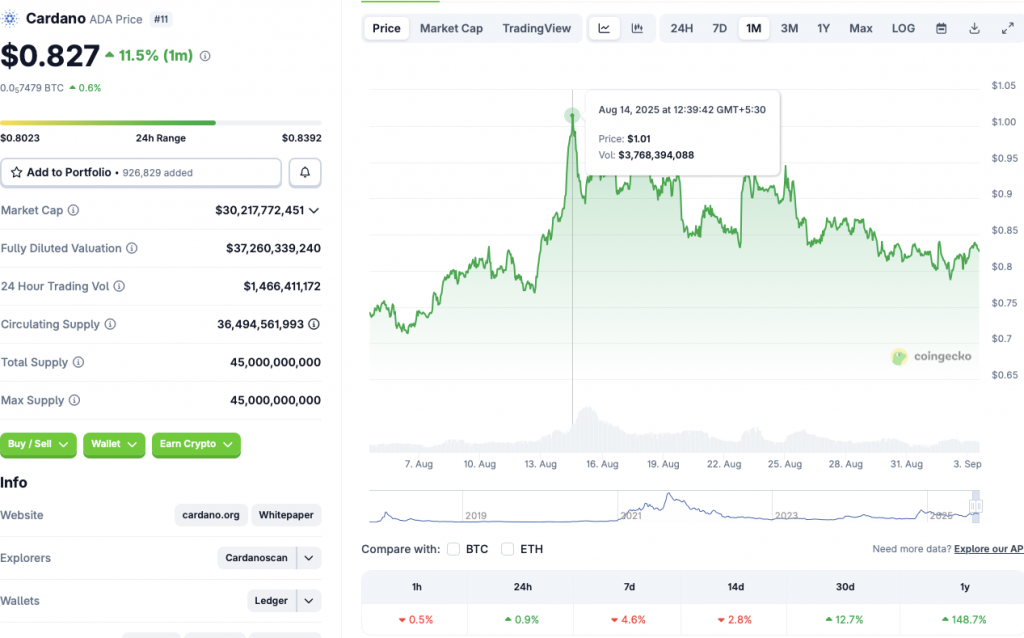The image size is (1024, 638).
Task: Click the star icon in Add to Portfolio
Action: [x=16, y=172]
